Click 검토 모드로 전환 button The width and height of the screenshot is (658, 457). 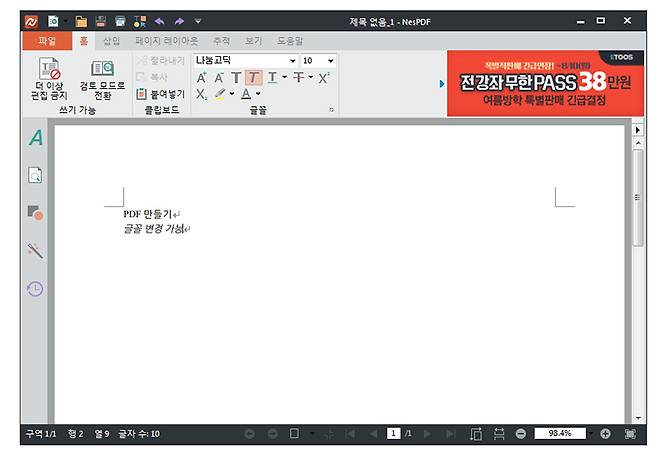point(102,78)
